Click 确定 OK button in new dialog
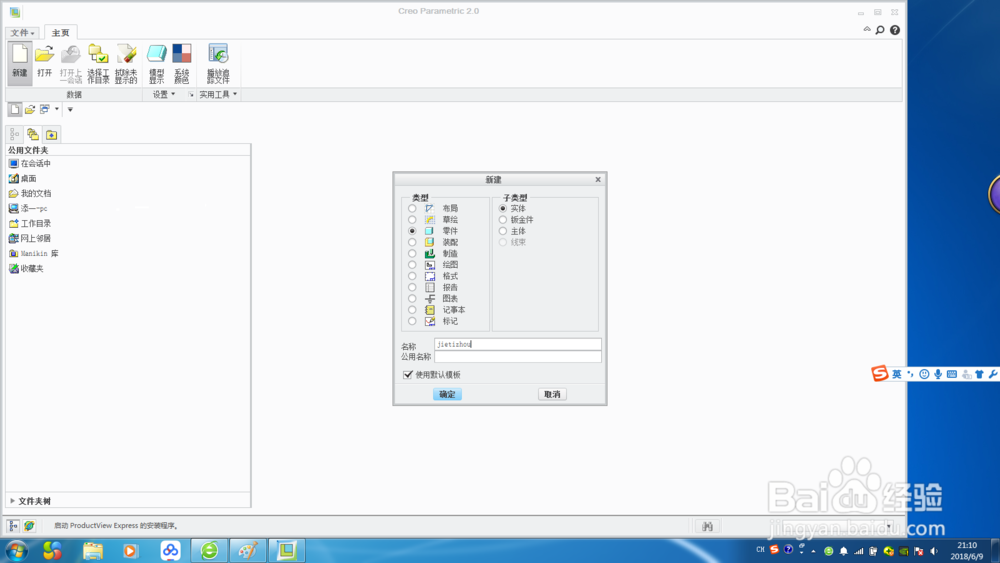This screenshot has width=1000, height=563. click(x=447, y=394)
